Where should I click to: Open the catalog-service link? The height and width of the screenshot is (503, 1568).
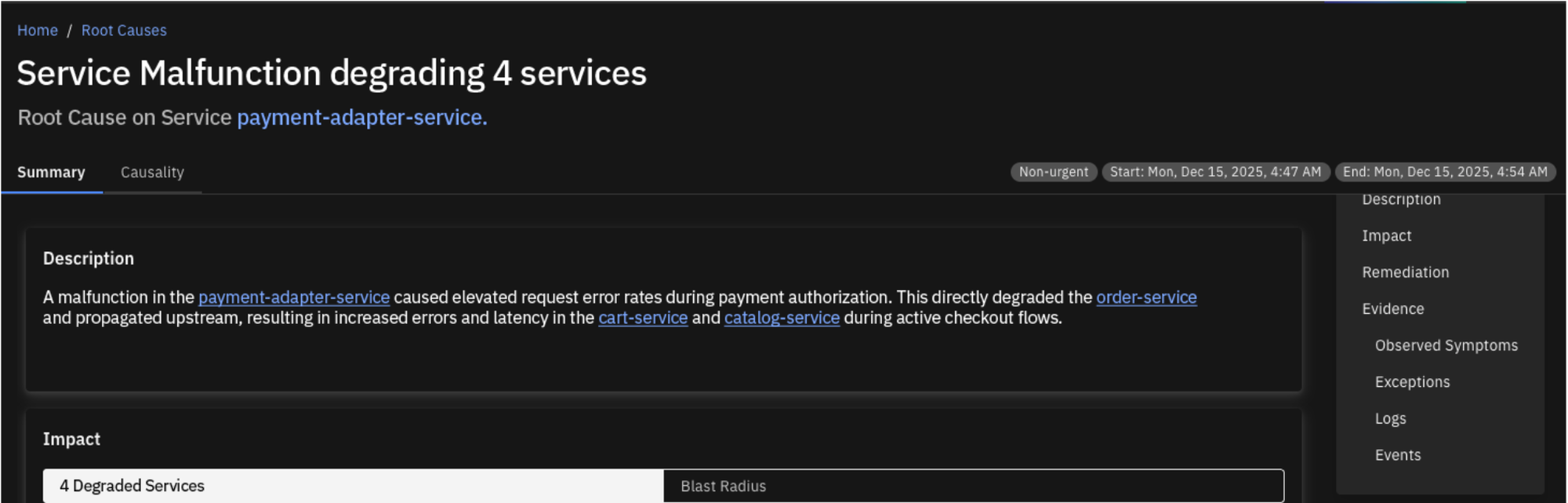[782, 318]
